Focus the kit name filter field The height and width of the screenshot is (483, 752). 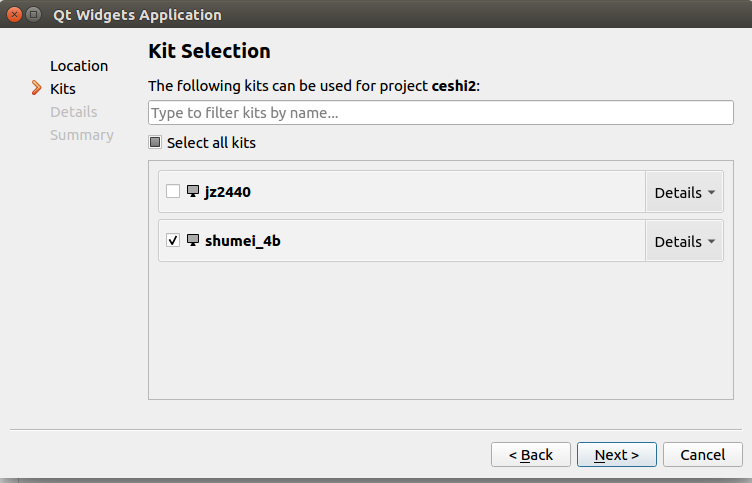440,113
